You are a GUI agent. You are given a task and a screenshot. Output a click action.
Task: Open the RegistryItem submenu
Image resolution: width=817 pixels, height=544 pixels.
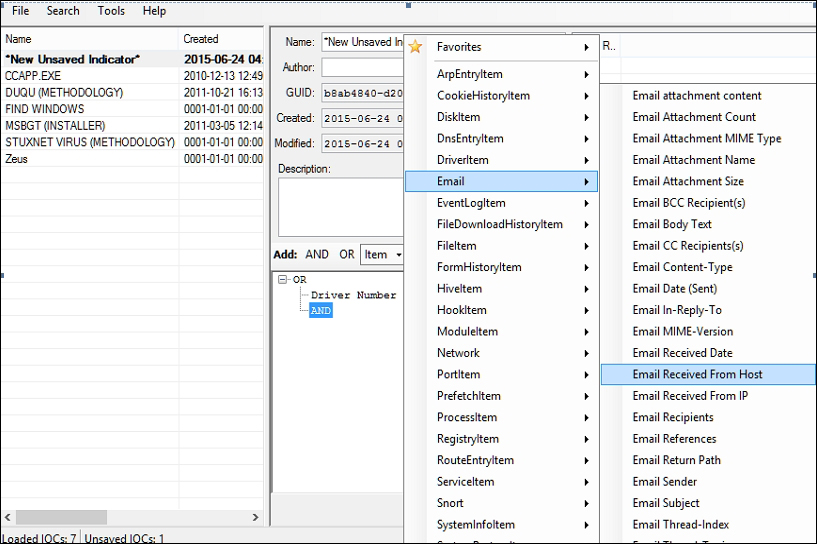[501, 439]
